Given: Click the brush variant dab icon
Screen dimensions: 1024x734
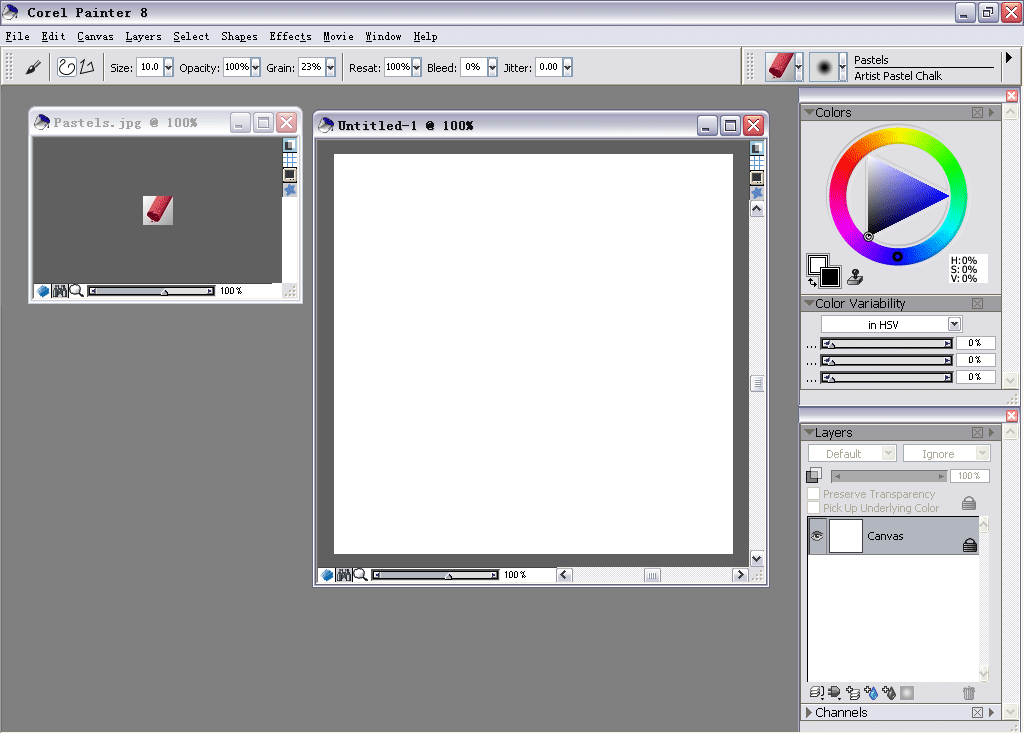Looking at the screenshot, I should pos(824,67).
